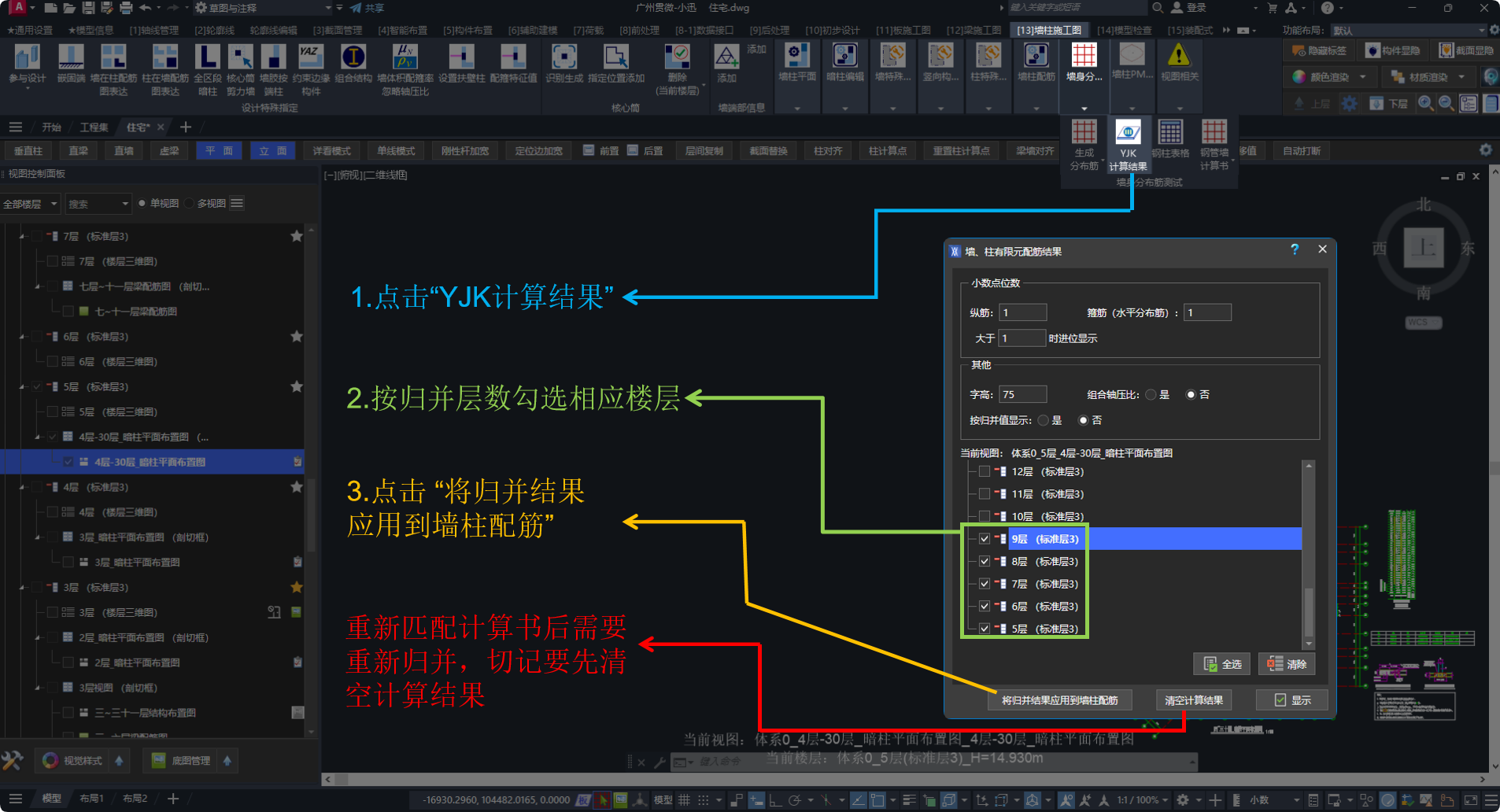Select 是 for 按归并值显示
The width and height of the screenshot is (1500, 812).
(1044, 420)
